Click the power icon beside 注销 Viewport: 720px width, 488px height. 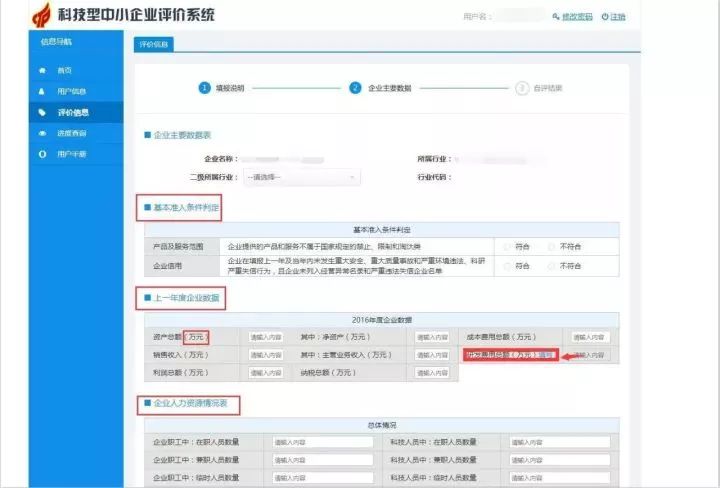click(x=606, y=18)
